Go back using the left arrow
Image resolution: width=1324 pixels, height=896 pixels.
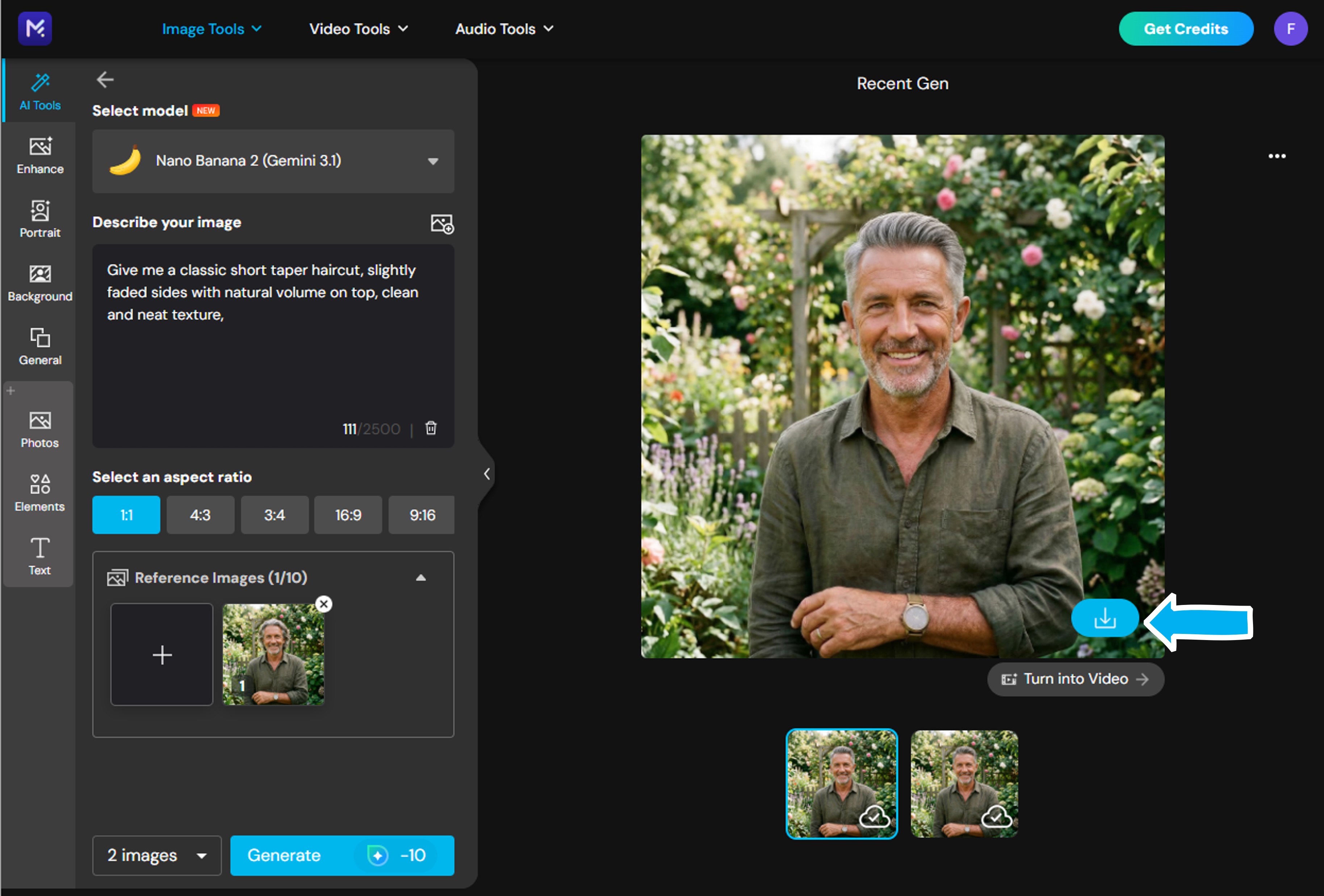[105, 80]
